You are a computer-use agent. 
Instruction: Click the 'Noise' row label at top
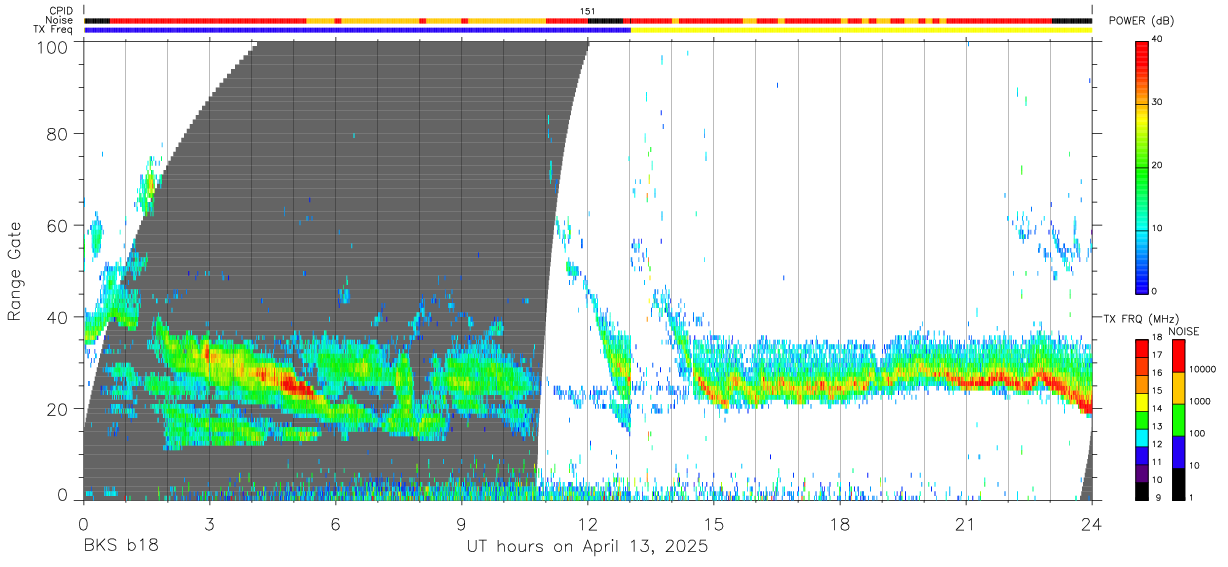[61, 20]
